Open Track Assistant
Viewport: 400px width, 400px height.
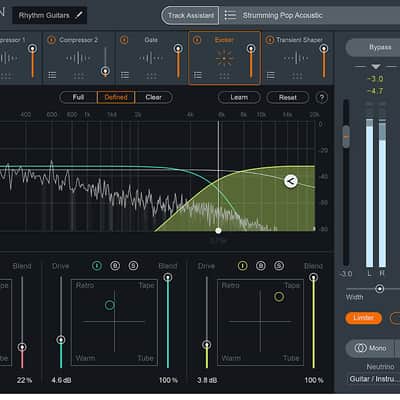point(190,15)
